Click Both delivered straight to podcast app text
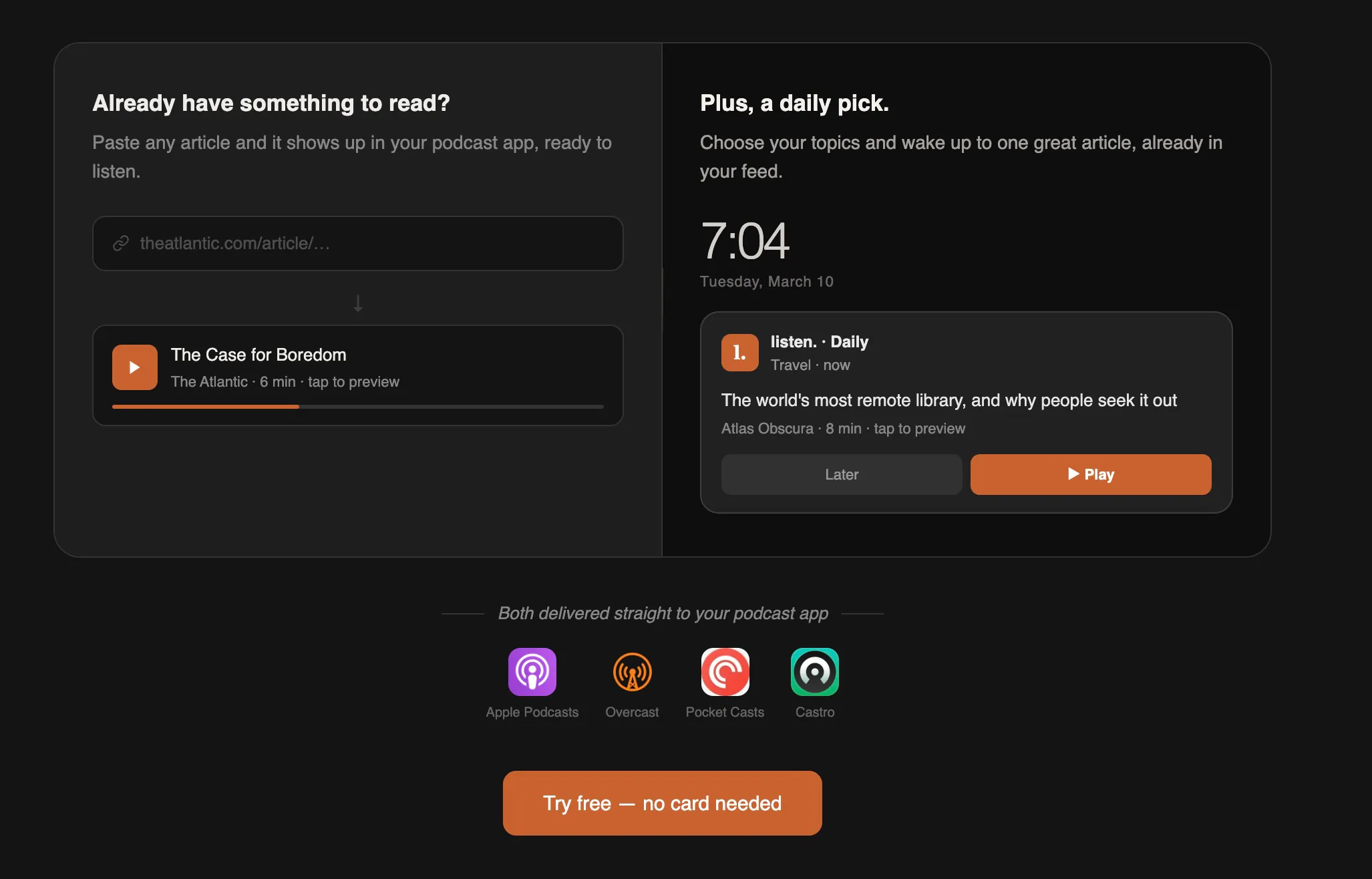The image size is (1372, 879). 663,613
